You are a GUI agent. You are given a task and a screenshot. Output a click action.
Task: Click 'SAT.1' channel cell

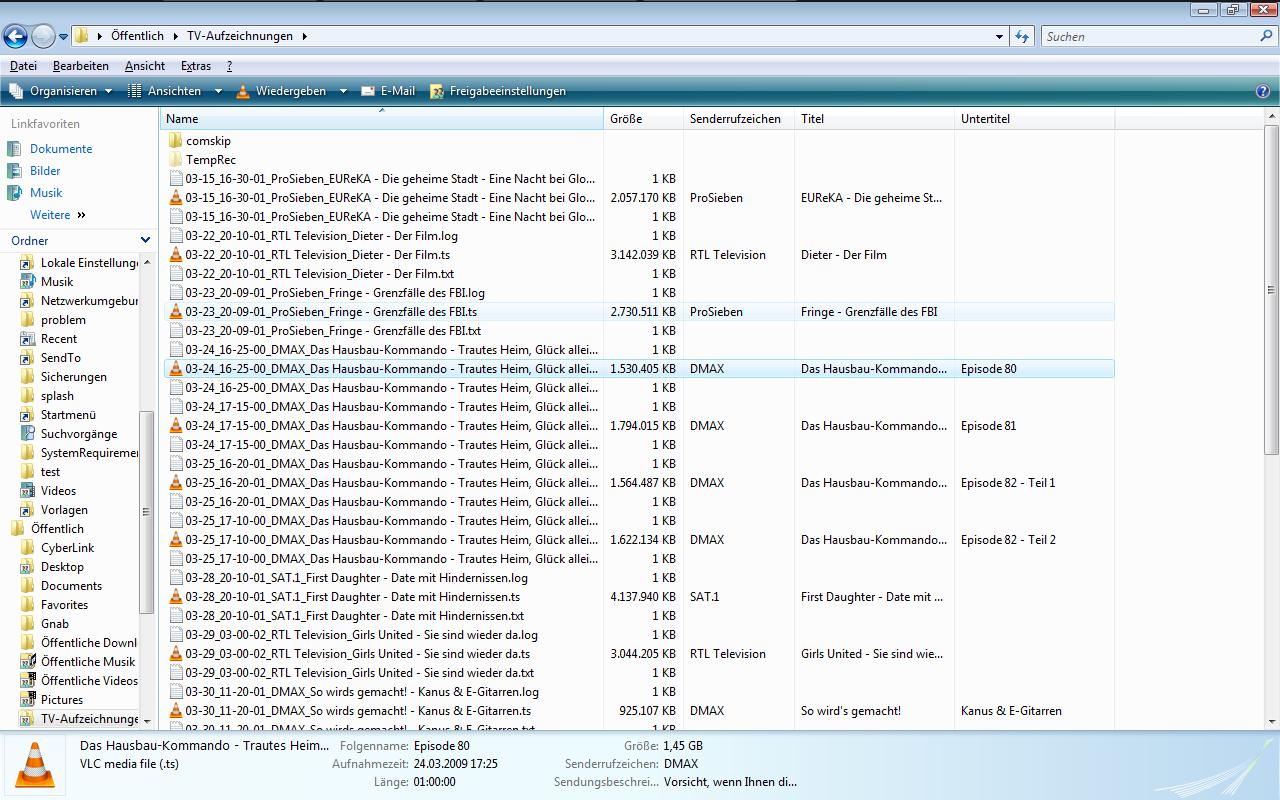(704, 597)
